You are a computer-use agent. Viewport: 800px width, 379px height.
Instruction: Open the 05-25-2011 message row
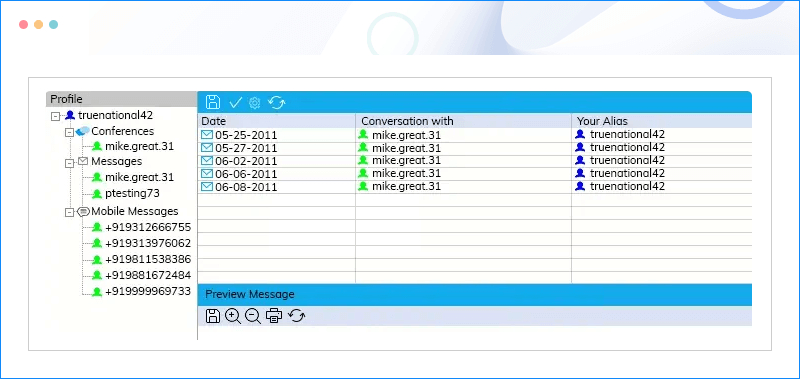tap(474, 135)
